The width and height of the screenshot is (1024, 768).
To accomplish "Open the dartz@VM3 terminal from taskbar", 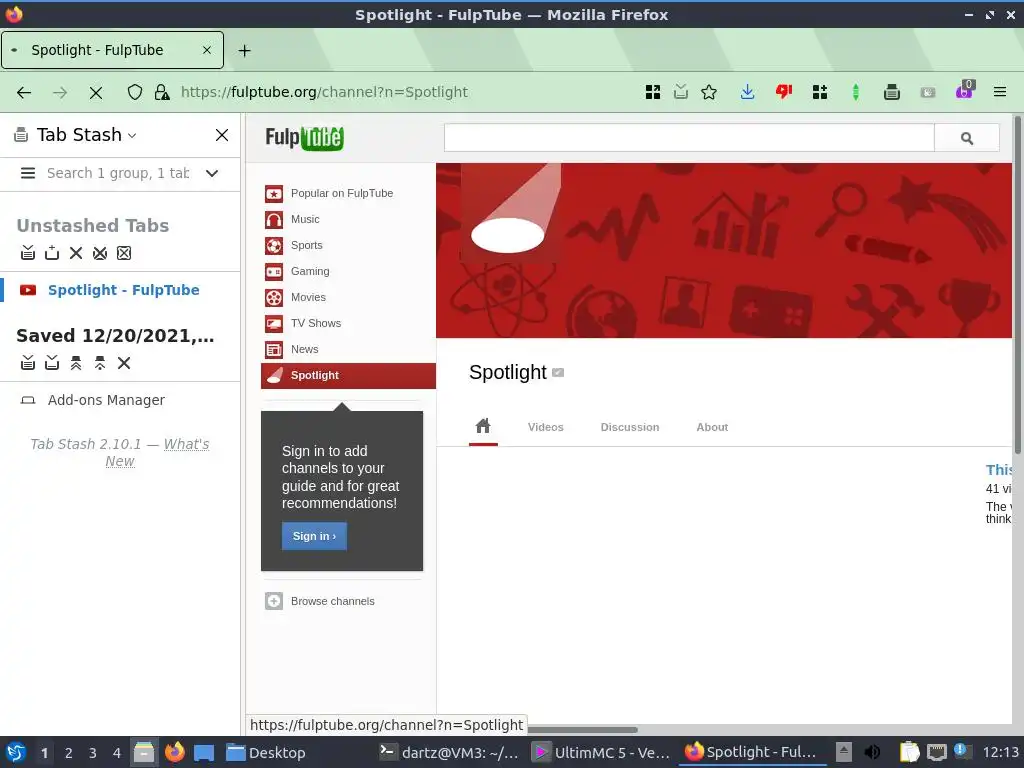I will [x=449, y=752].
